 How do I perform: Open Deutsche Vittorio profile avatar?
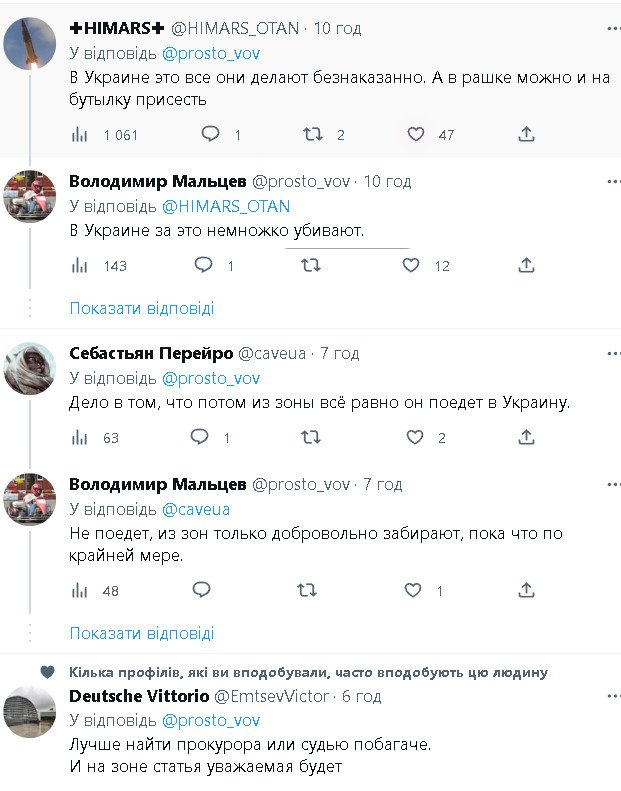[30, 712]
